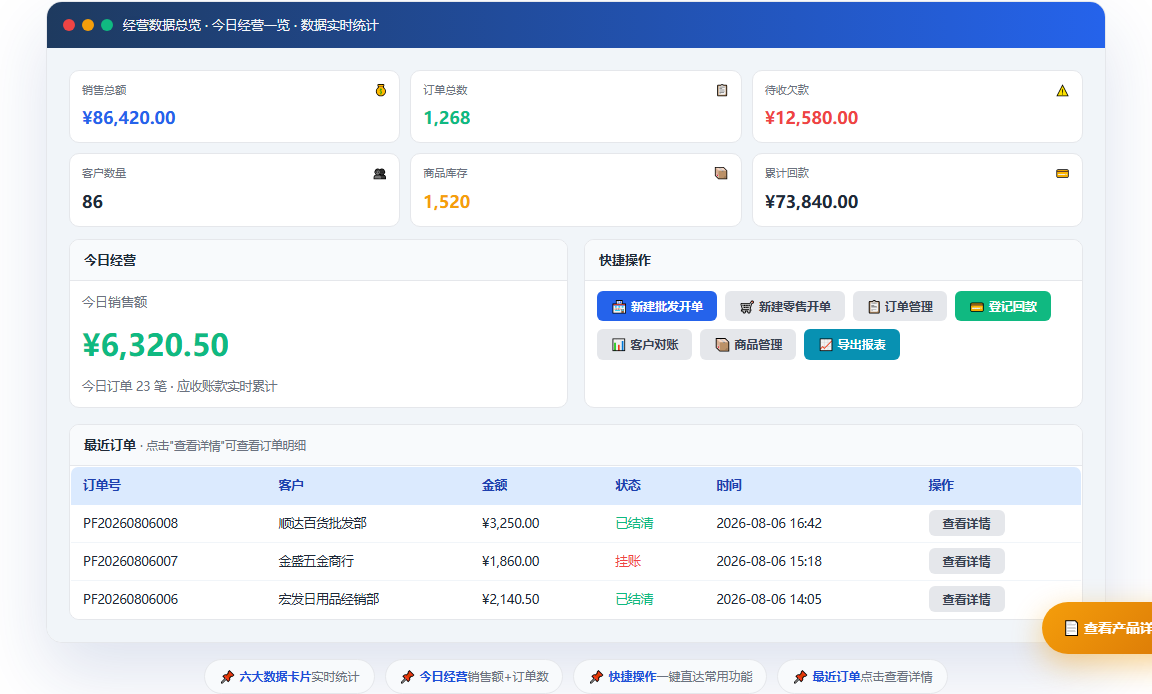Click the green window dot in title bar
Screen dimensions: 1152x694
(107, 25)
